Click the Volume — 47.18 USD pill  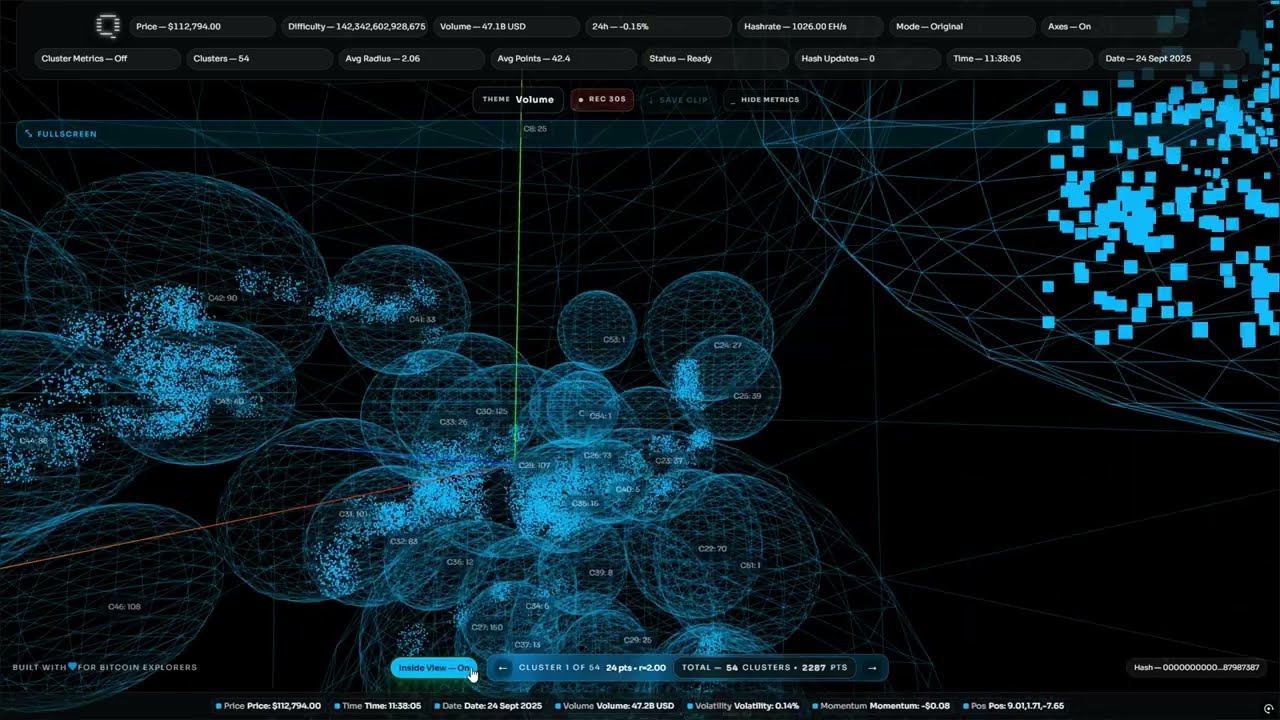[x=508, y=27]
